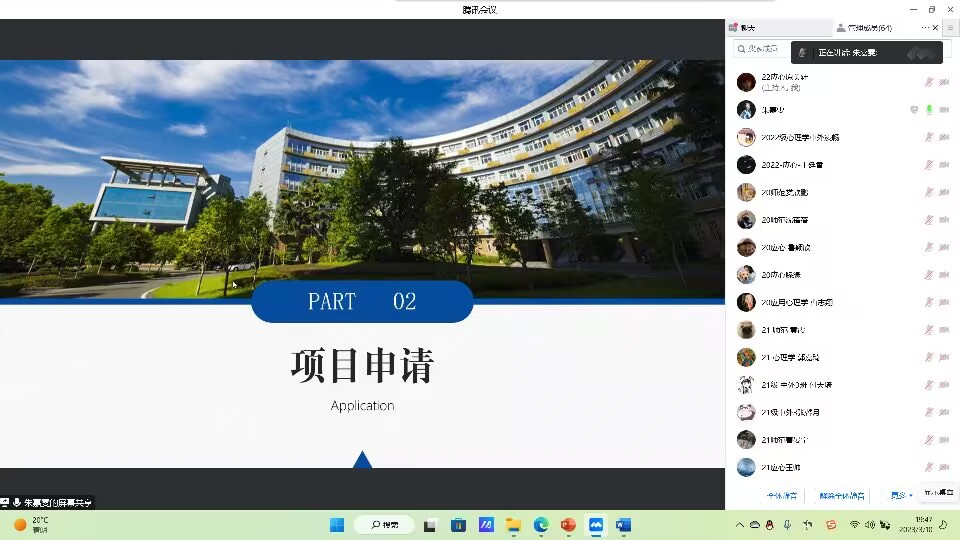Click the three-dots icon in panel header
960x540 pixels.
coord(925,28)
